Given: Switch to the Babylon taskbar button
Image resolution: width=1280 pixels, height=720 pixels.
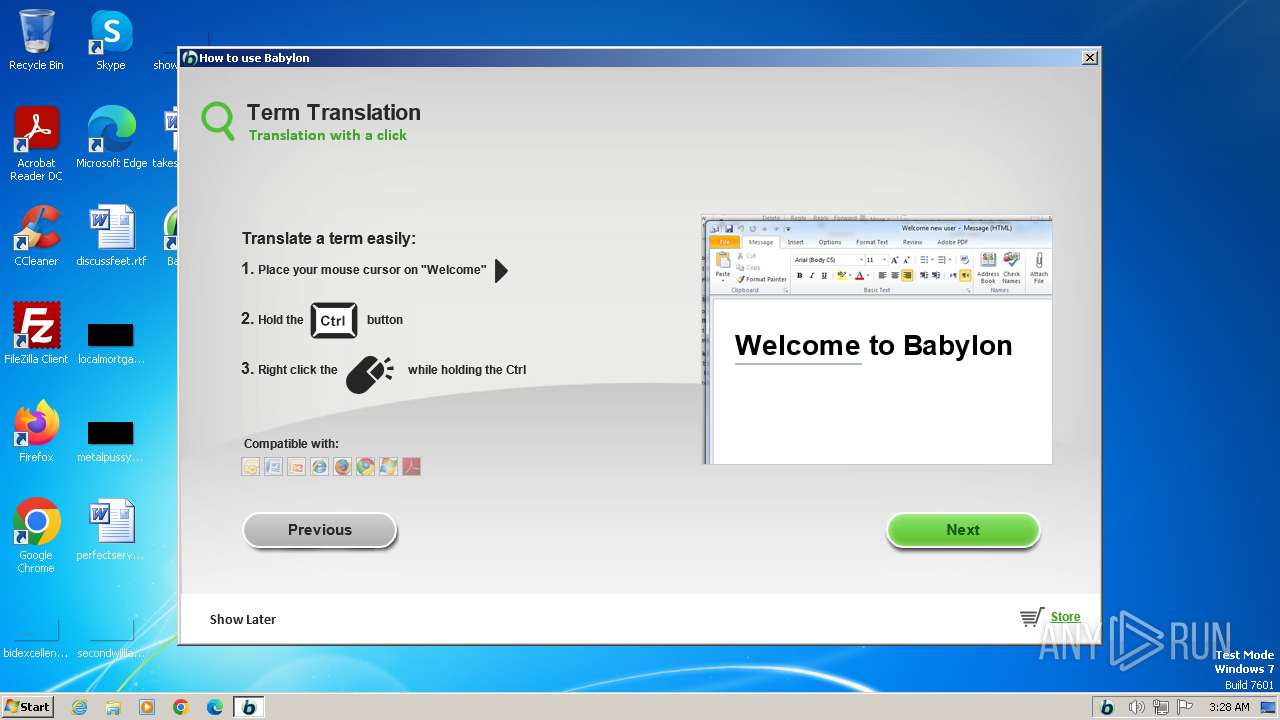Looking at the screenshot, I should point(249,707).
